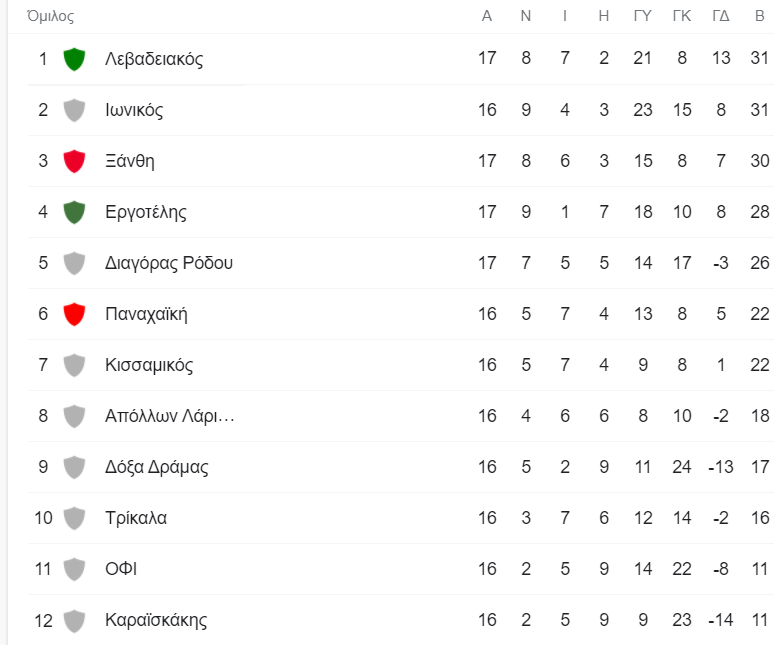Click the red Ξάνθη shield icon

(74, 161)
